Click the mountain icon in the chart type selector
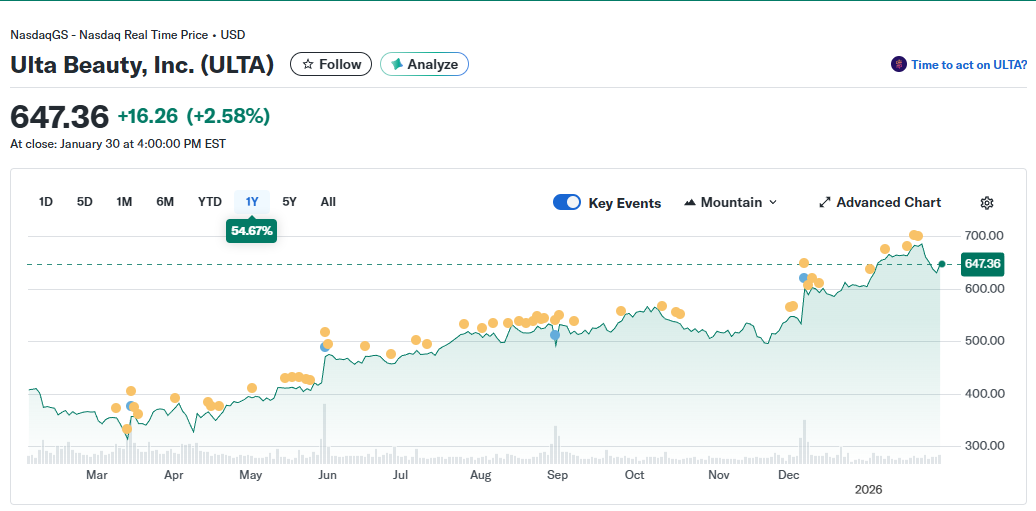Image resolution: width=1036 pixels, height=511 pixels. coord(690,203)
